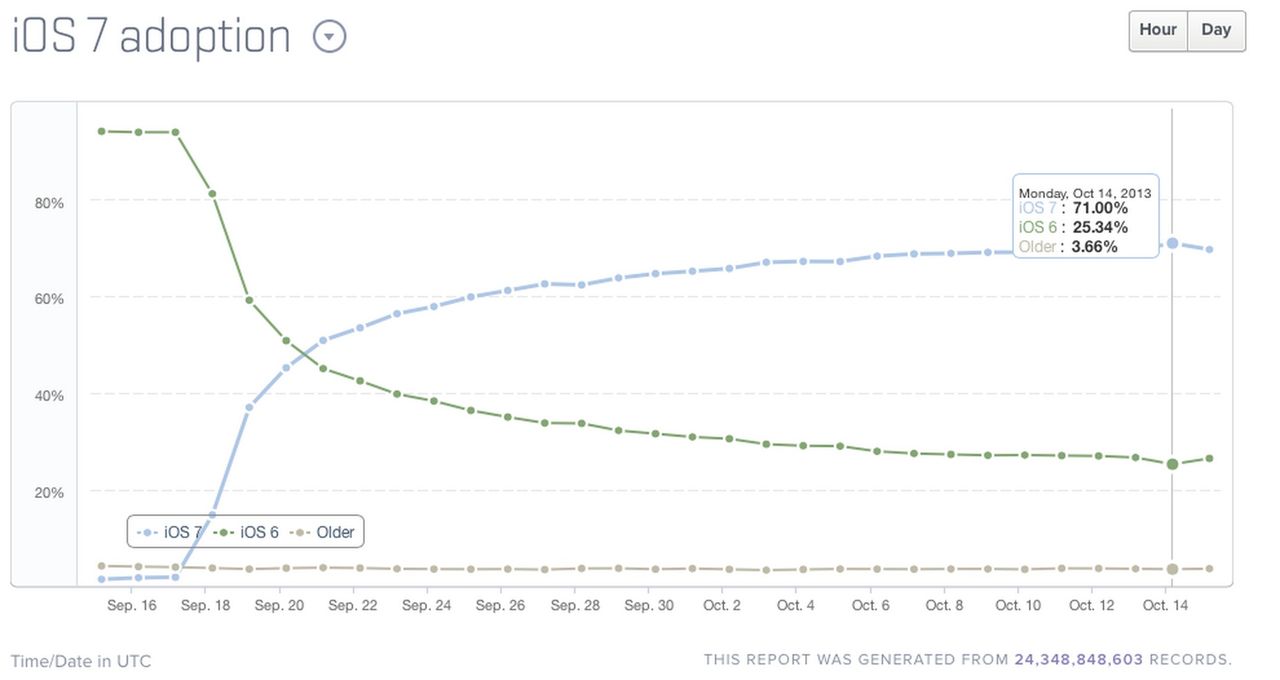Image resolution: width=1280 pixels, height=680 pixels.
Task: Click the highlighted iOS 7 point on Oct. 14
Action: click(x=1172, y=243)
